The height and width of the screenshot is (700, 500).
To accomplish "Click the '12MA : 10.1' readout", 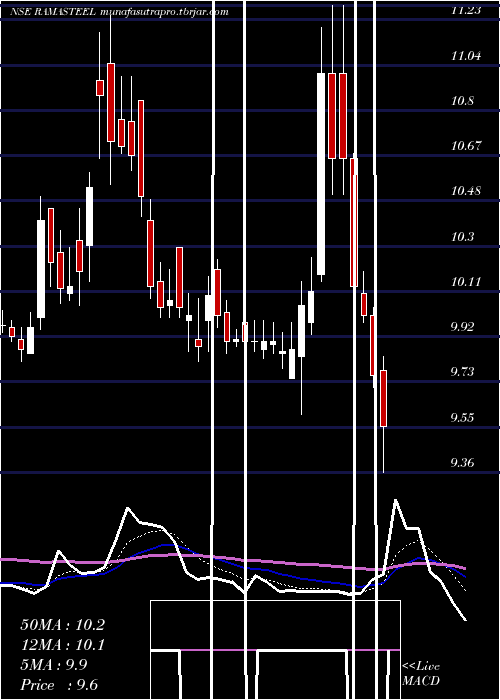I will 63,645.
